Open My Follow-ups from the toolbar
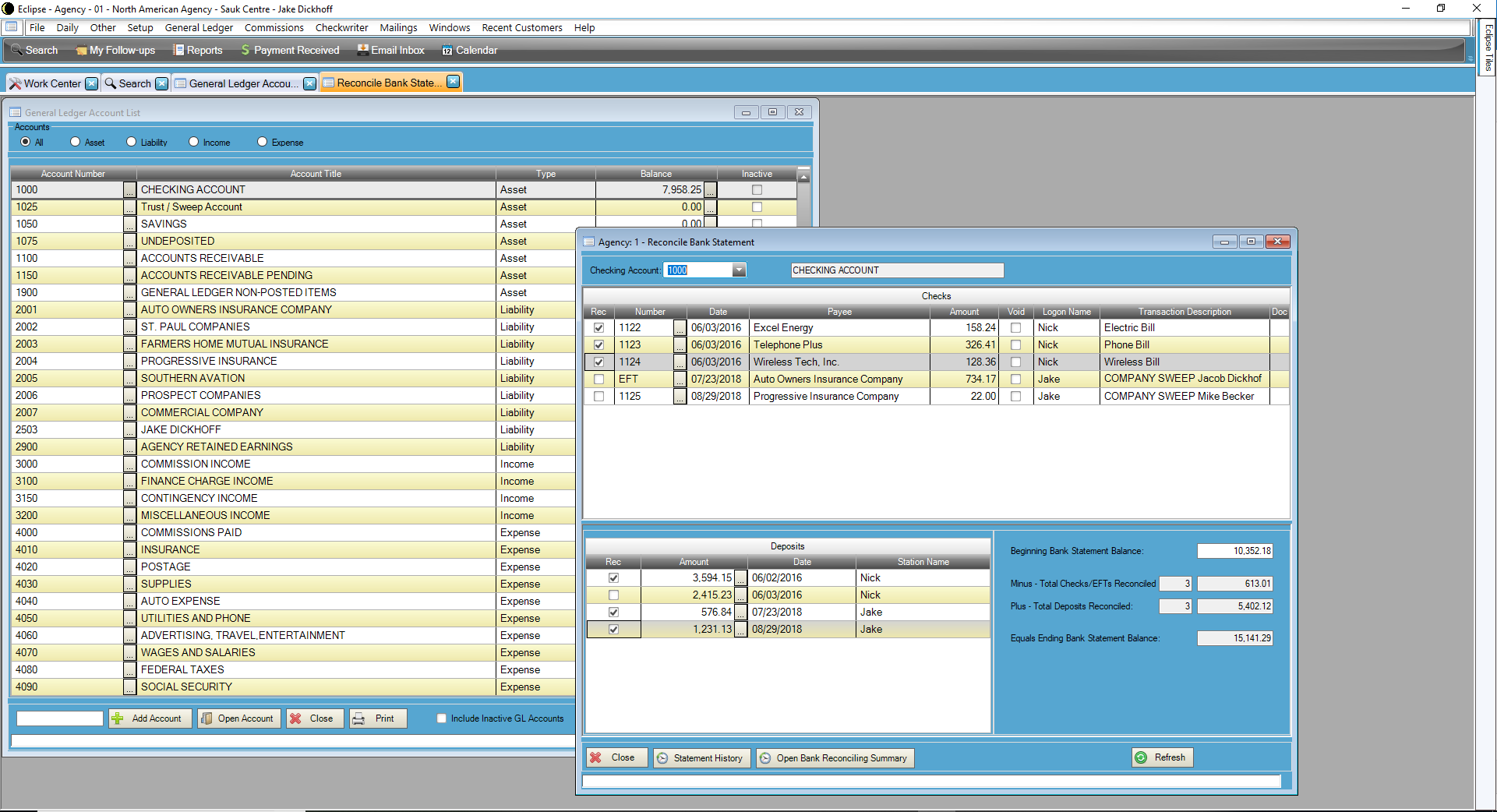Viewport: 1497px width, 812px height. click(115, 50)
